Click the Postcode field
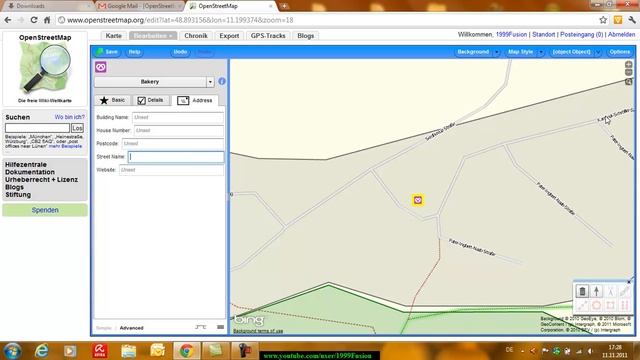This screenshot has width=640, height=360. 173,144
